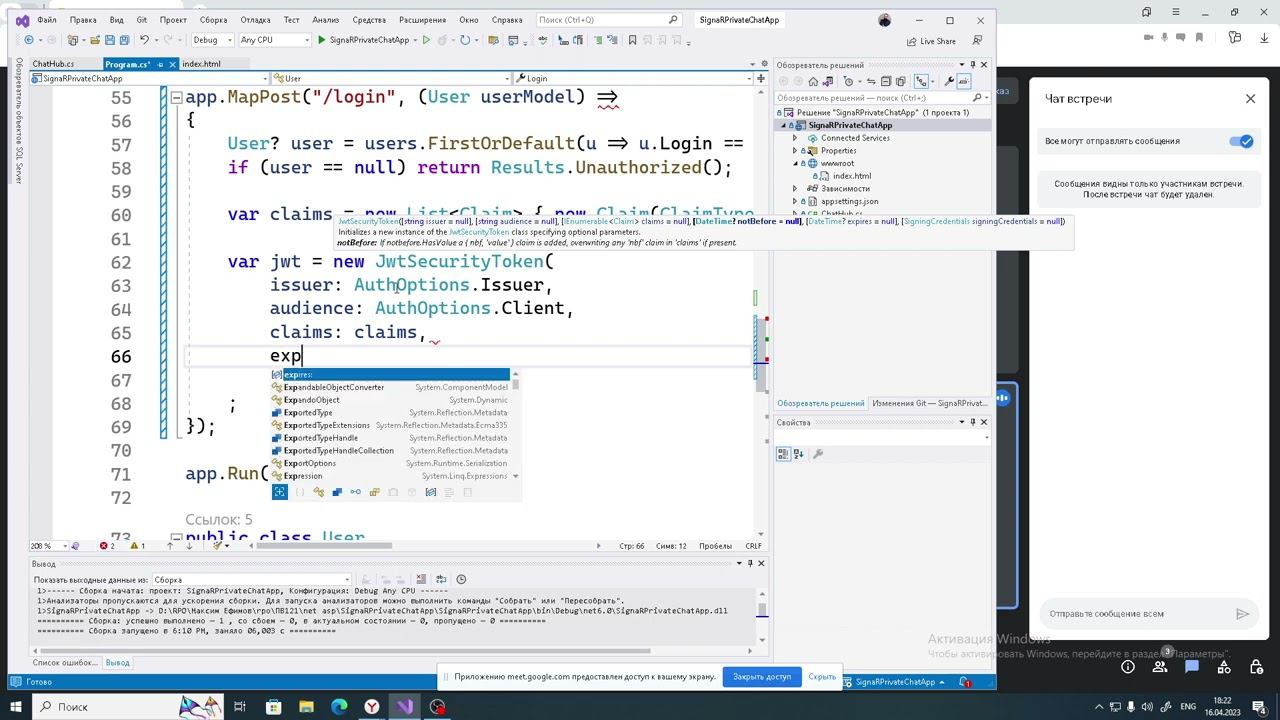
Task: Switch to the Список ошибок tab
Action: point(64,663)
